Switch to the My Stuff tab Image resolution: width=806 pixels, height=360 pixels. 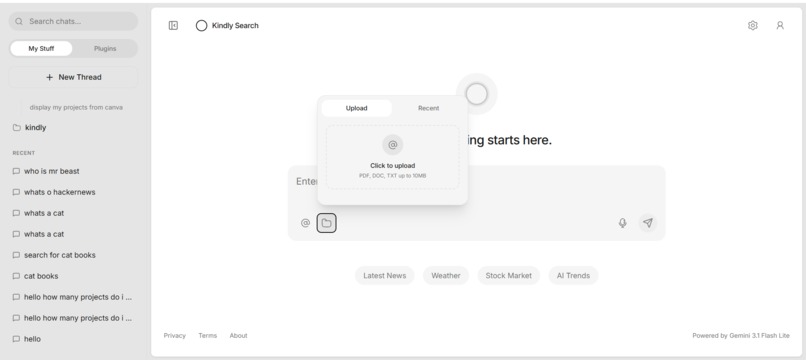point(41,48)
